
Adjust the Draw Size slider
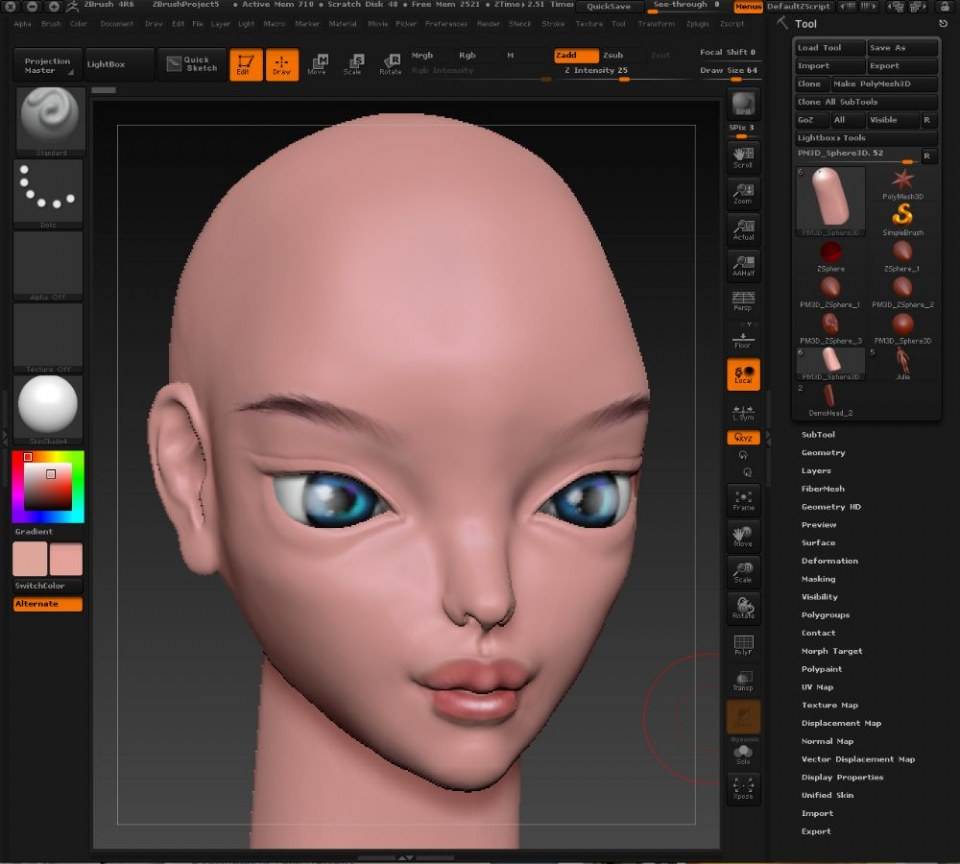pyautogui.click(x=729, y=72)
